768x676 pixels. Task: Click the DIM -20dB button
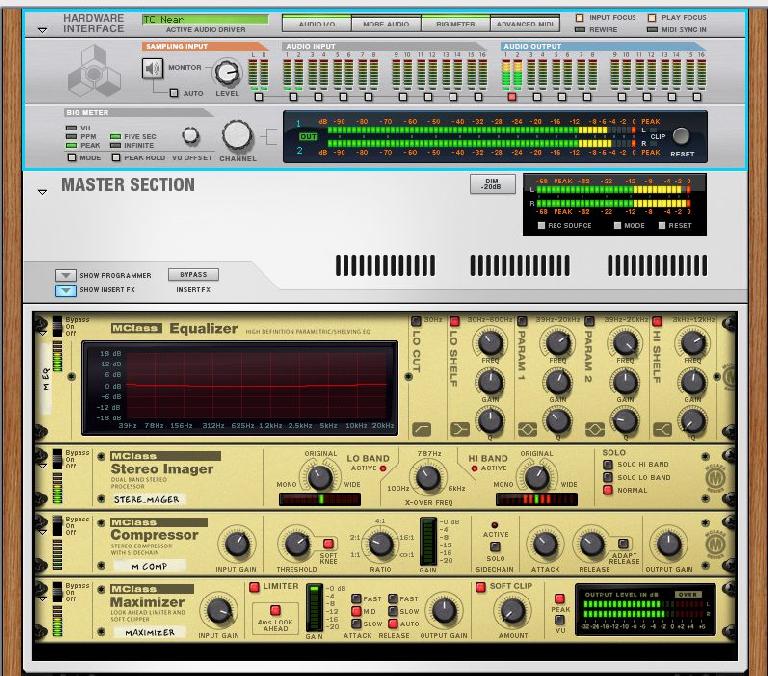tap(492, 184)
